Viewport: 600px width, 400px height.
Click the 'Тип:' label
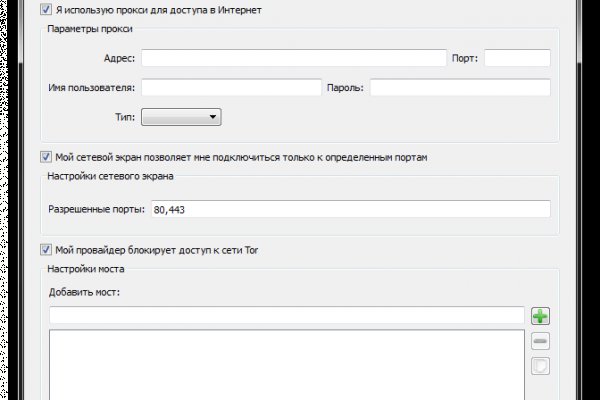(x=126, y=118)
